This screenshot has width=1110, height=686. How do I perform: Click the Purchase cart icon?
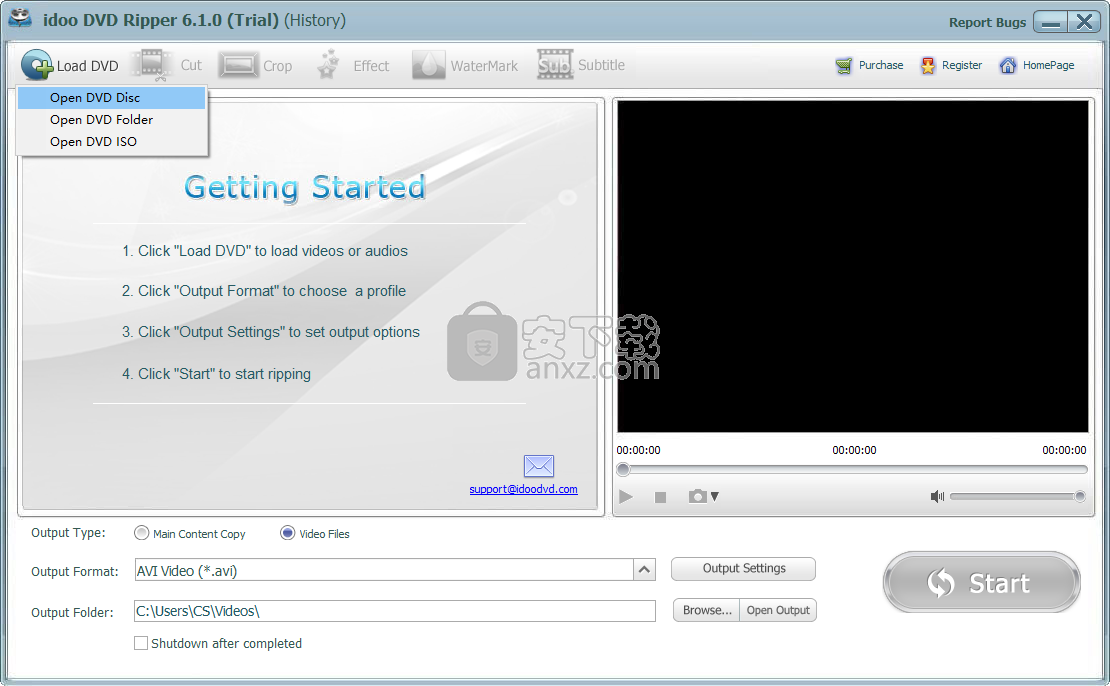point(844,66)
